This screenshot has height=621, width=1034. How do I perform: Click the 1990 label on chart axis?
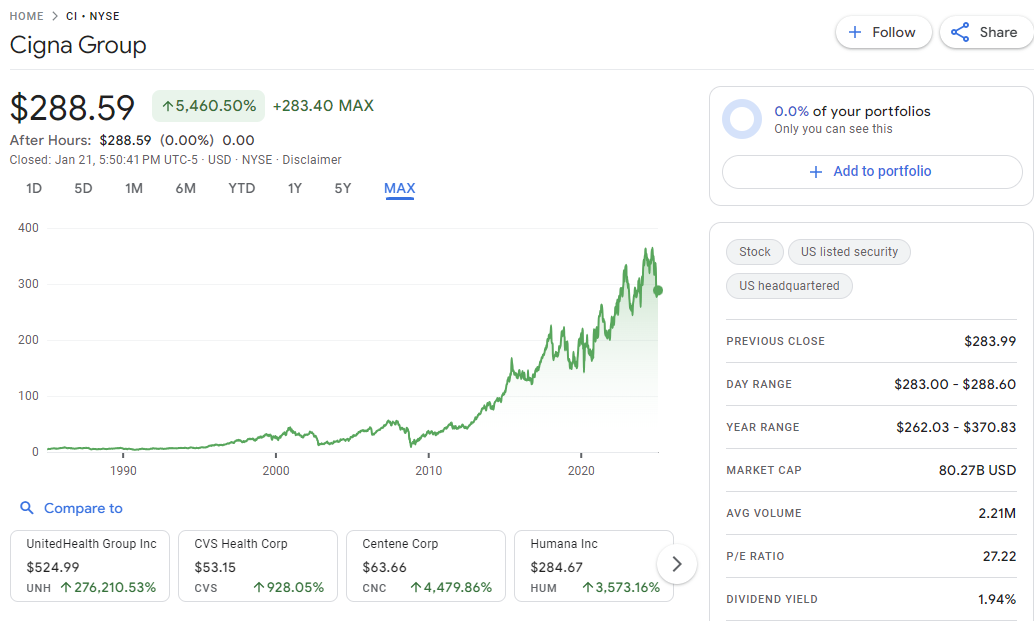click(123, 471)
